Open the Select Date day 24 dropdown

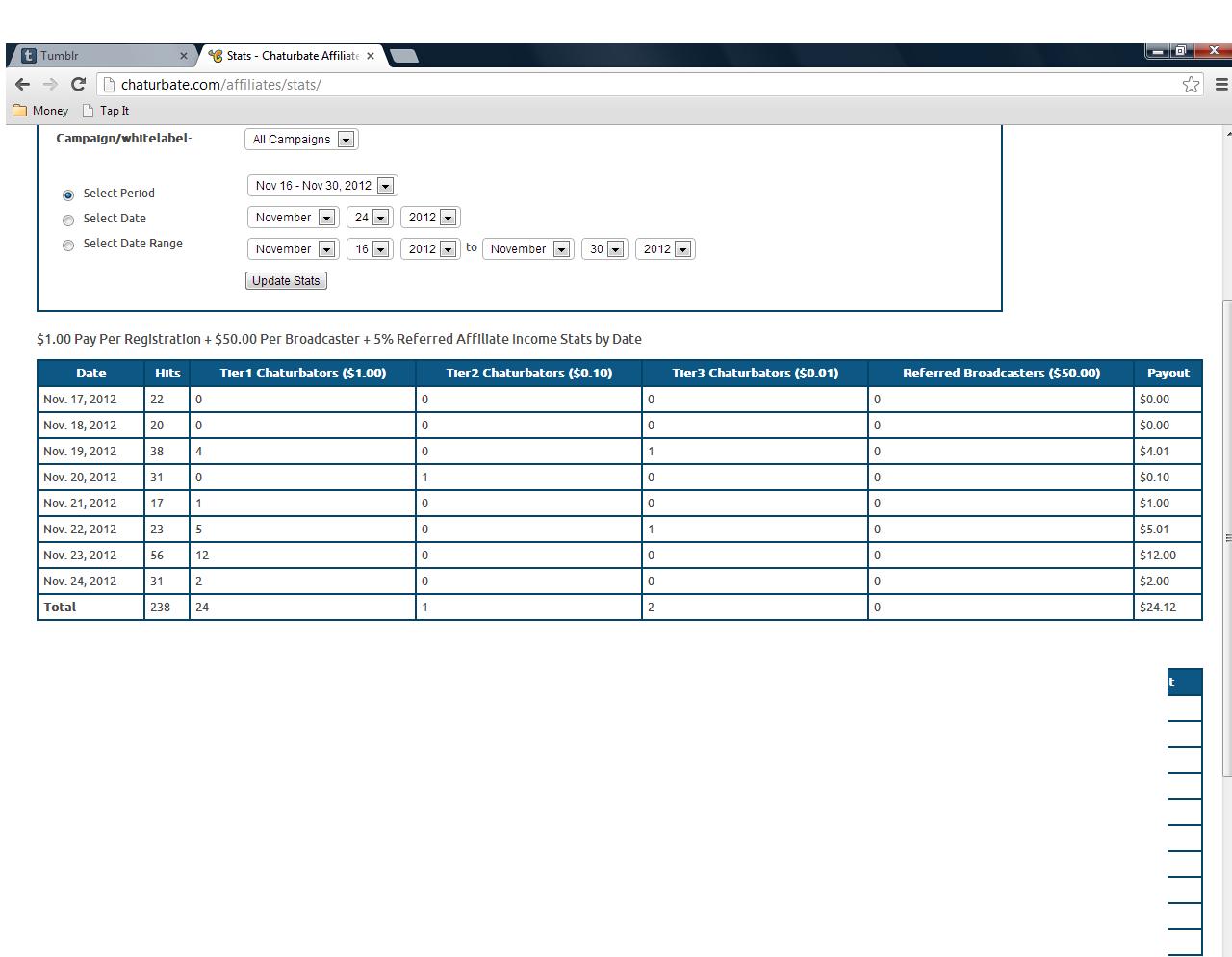(x=370, y=218)
